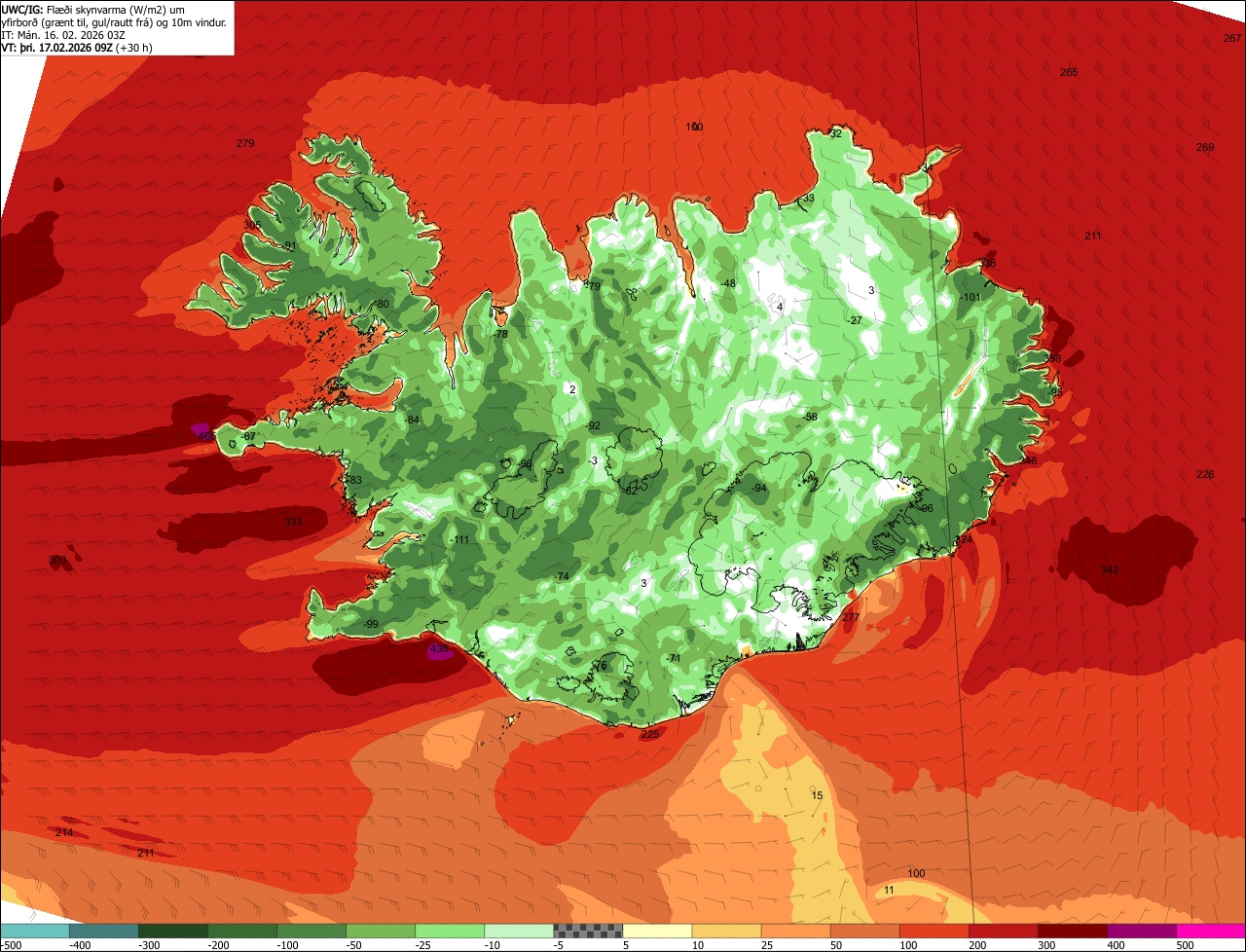Select the red-orange swatch between 100 and 200

point(934,931)
